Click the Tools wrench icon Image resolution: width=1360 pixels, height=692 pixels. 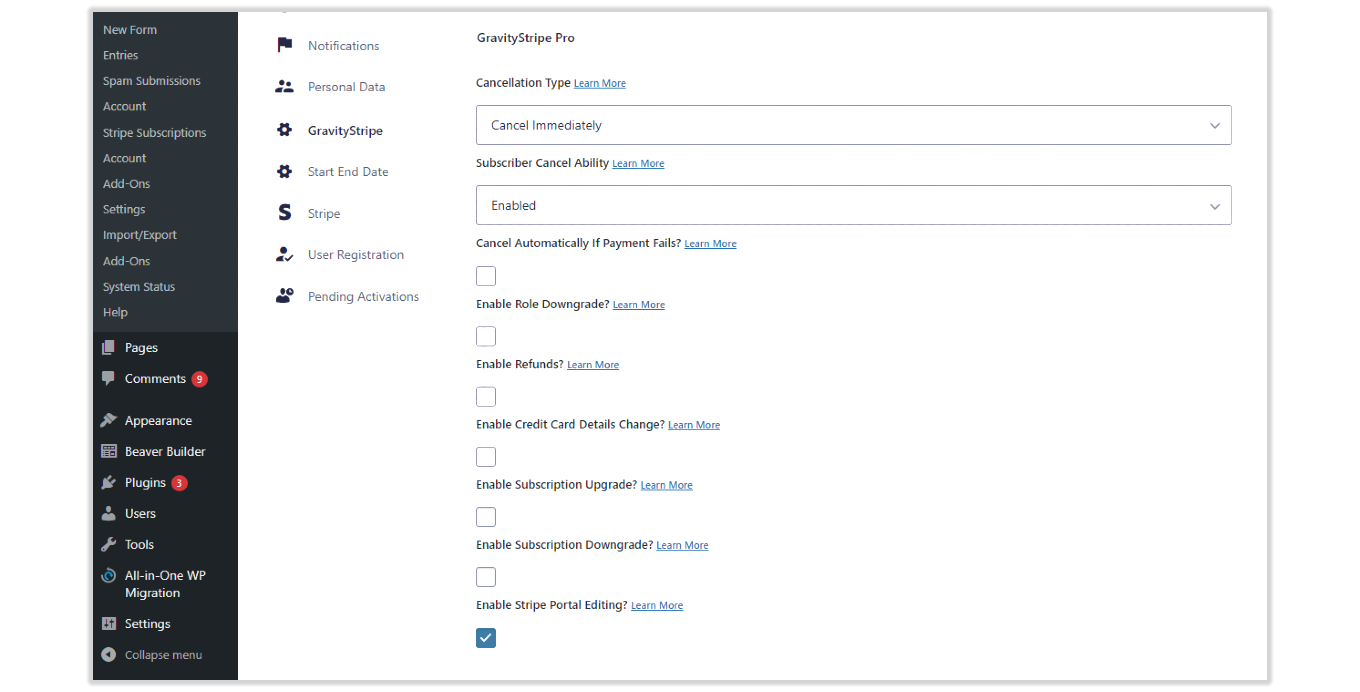click(109, 545)
